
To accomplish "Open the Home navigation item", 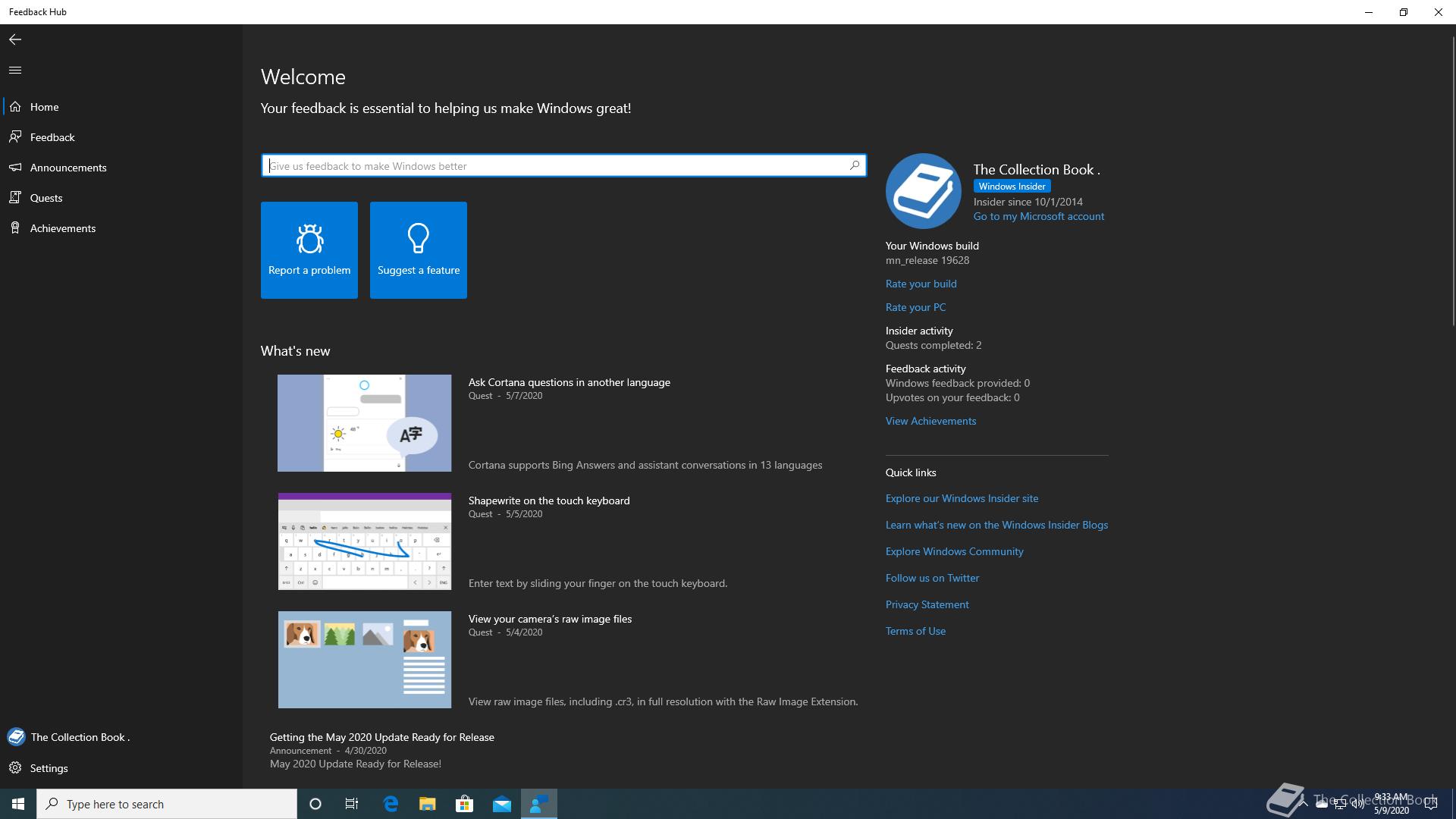I will 121,107.
